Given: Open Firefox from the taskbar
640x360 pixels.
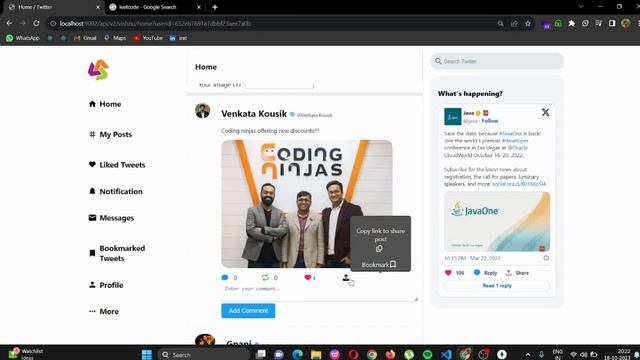Looking at the screenshot, I should (x=390, y=354).
